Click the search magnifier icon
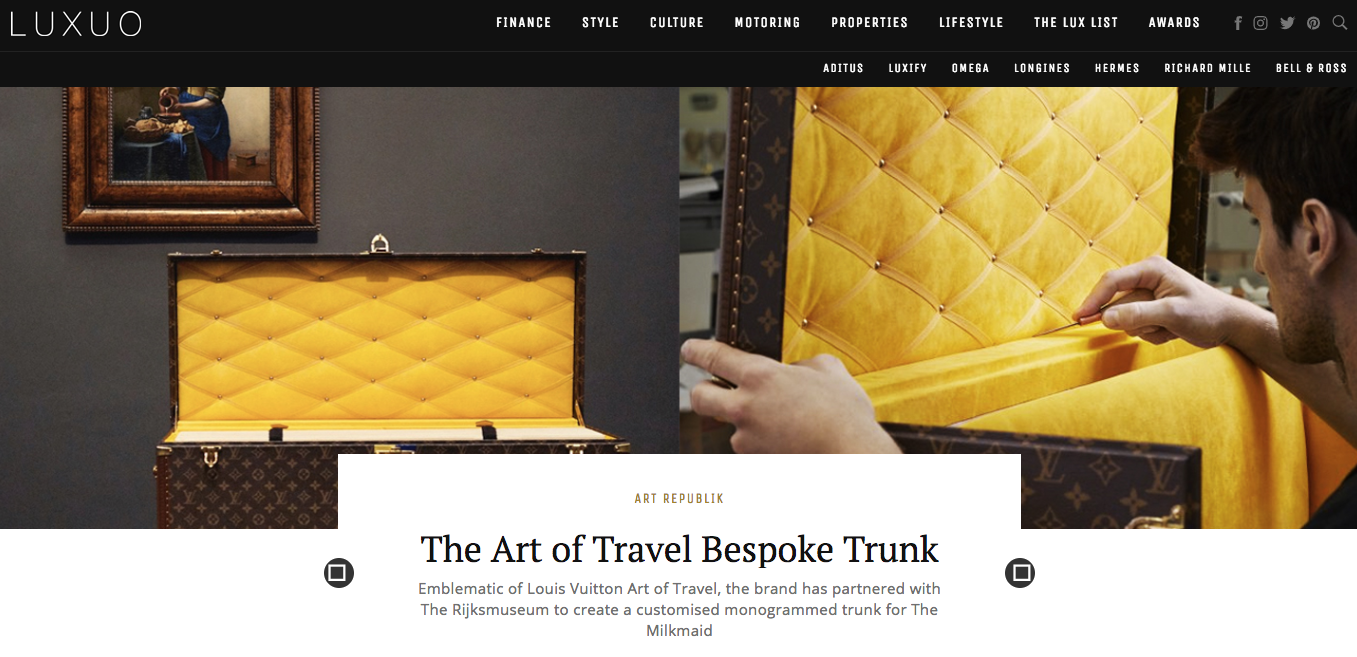 [x=1340, y=22]
